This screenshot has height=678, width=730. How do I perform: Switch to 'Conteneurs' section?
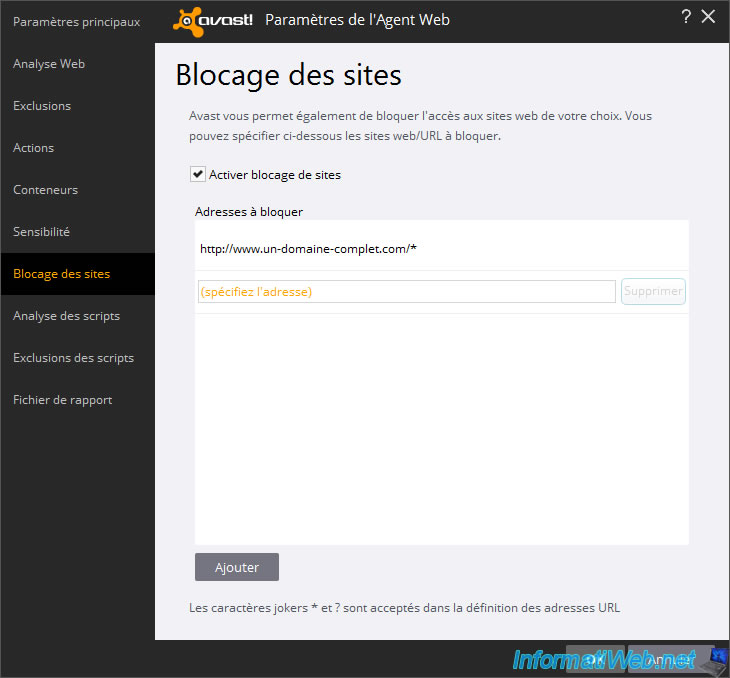(x=45, y=190)
